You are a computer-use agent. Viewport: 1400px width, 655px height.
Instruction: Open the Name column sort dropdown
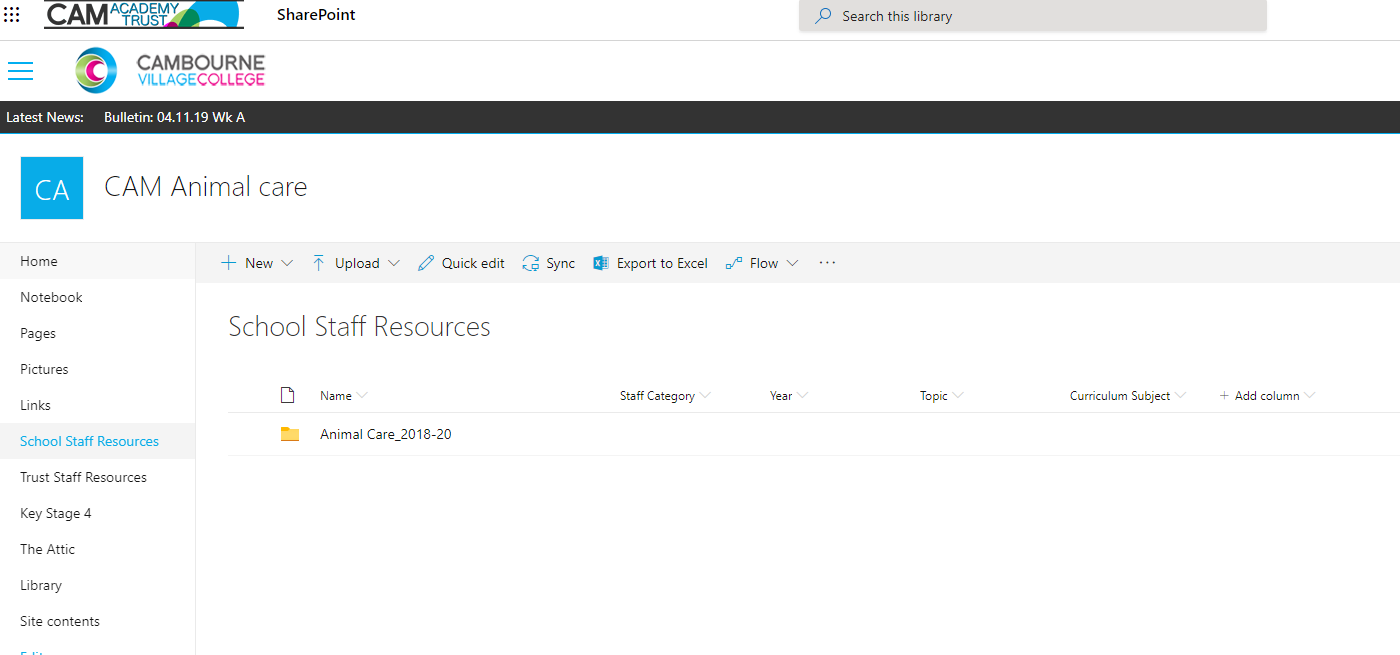[x=362, y=396]
